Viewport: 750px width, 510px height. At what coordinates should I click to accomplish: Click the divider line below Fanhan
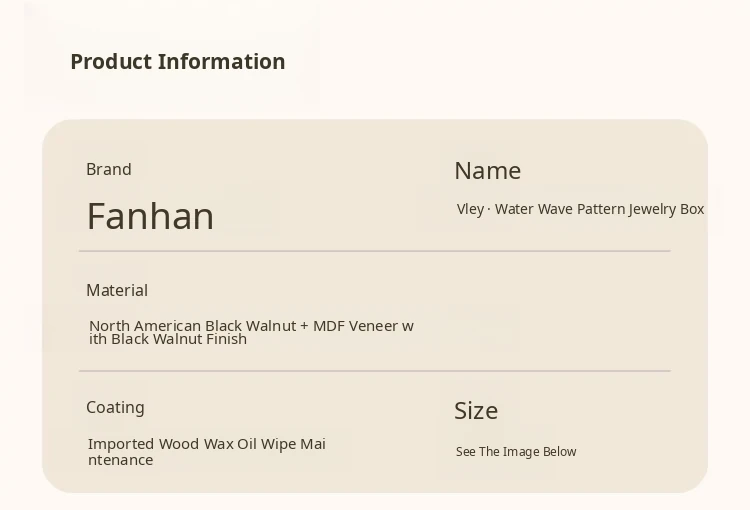(374, 251)
